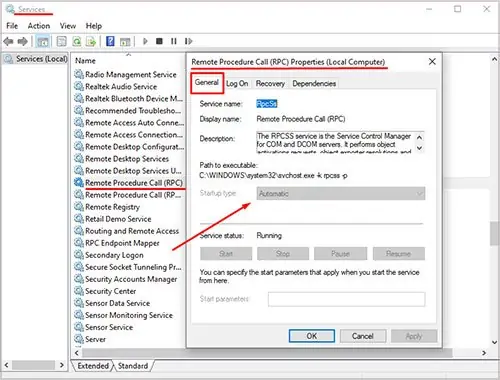Click services list vertical scrollbar thumb
The image size is (500, 380).
[494, 233]
